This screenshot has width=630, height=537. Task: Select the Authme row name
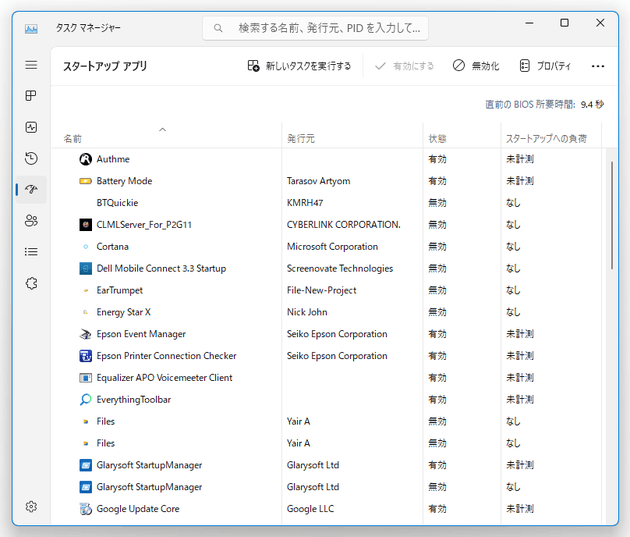pos(113,159)
